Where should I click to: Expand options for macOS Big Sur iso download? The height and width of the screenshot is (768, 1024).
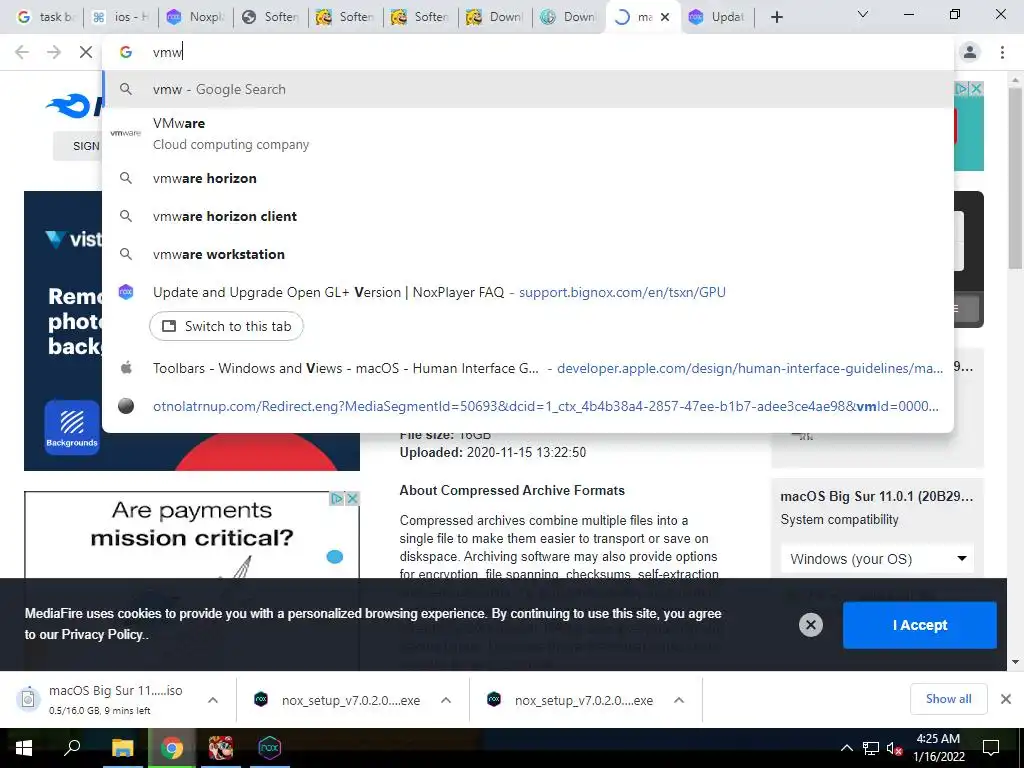(x=212, y=700)
